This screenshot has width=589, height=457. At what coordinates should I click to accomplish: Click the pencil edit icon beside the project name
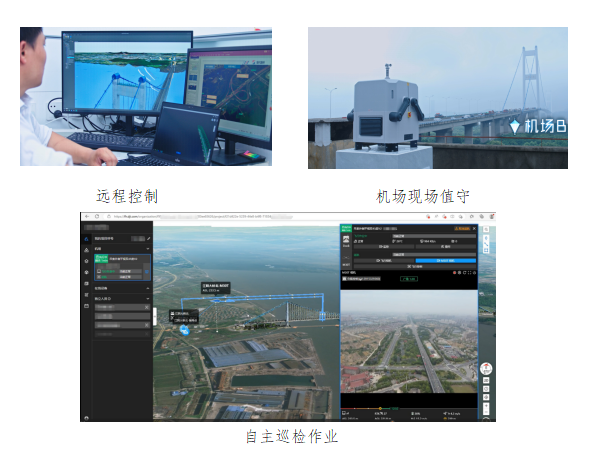(x=149, y=238)
